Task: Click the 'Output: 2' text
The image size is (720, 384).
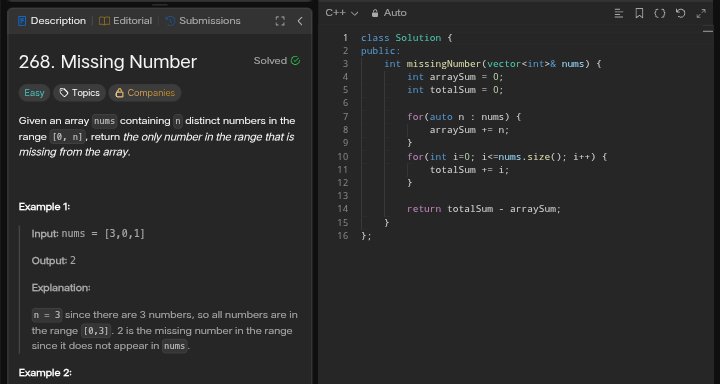Action: (x=54, y=261)
